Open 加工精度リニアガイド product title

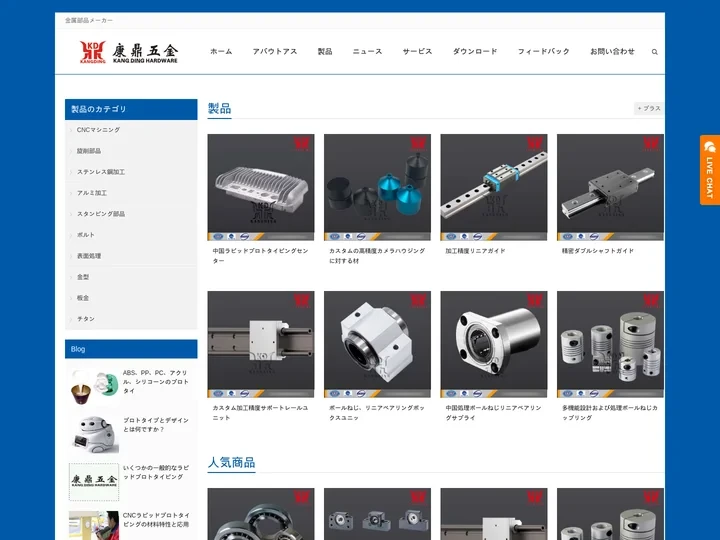tap(475, 251)
